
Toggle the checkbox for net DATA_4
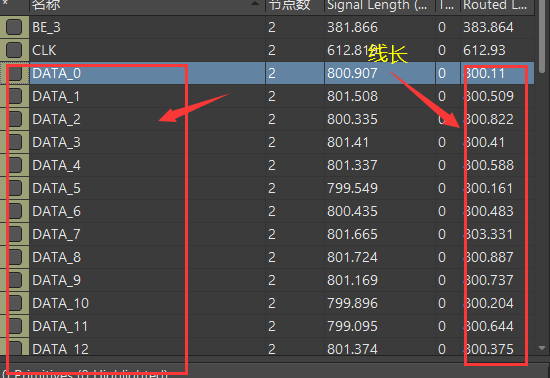point(14,165)
